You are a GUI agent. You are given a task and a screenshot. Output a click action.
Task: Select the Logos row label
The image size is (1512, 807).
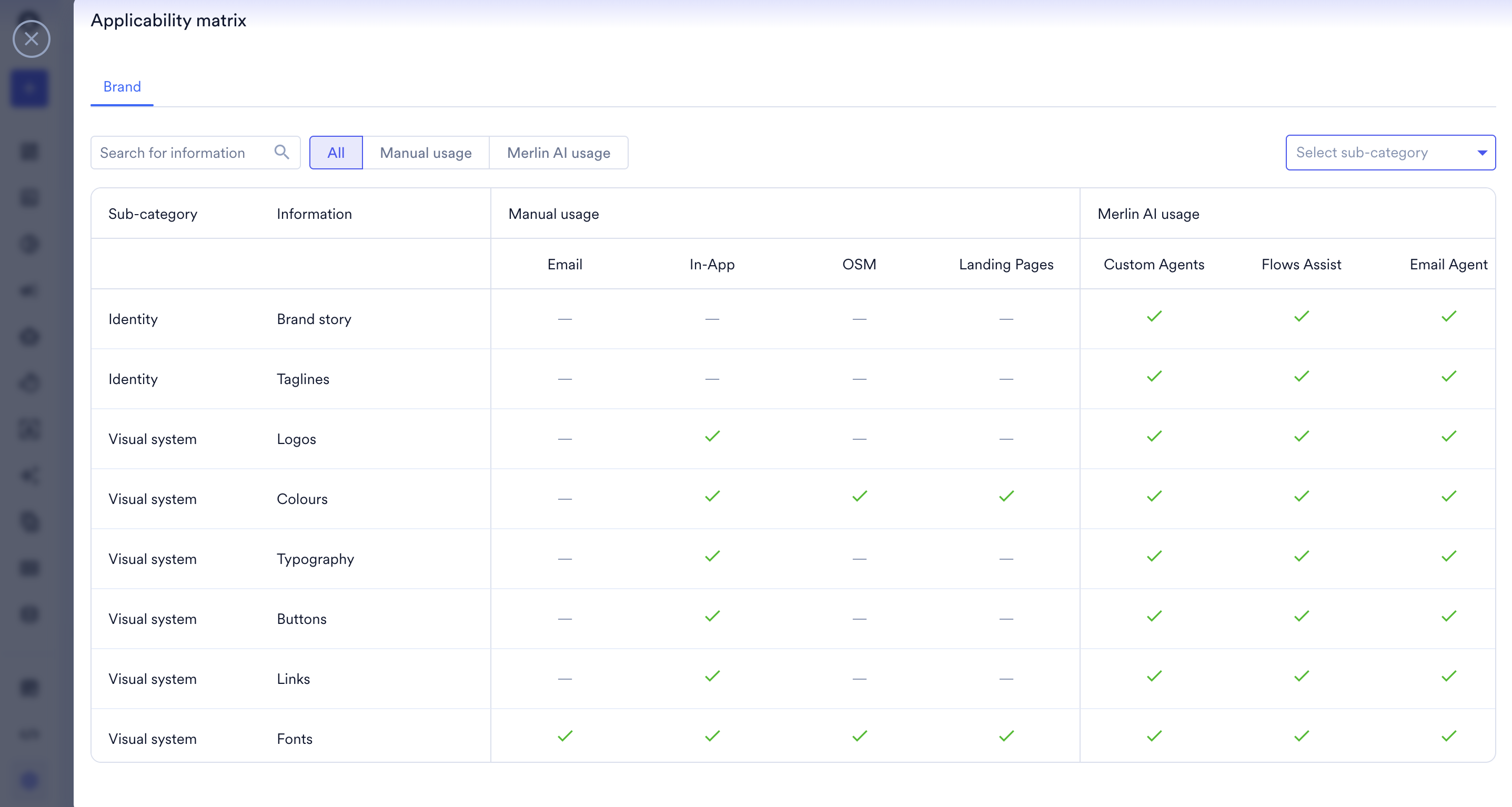[296, 439]
